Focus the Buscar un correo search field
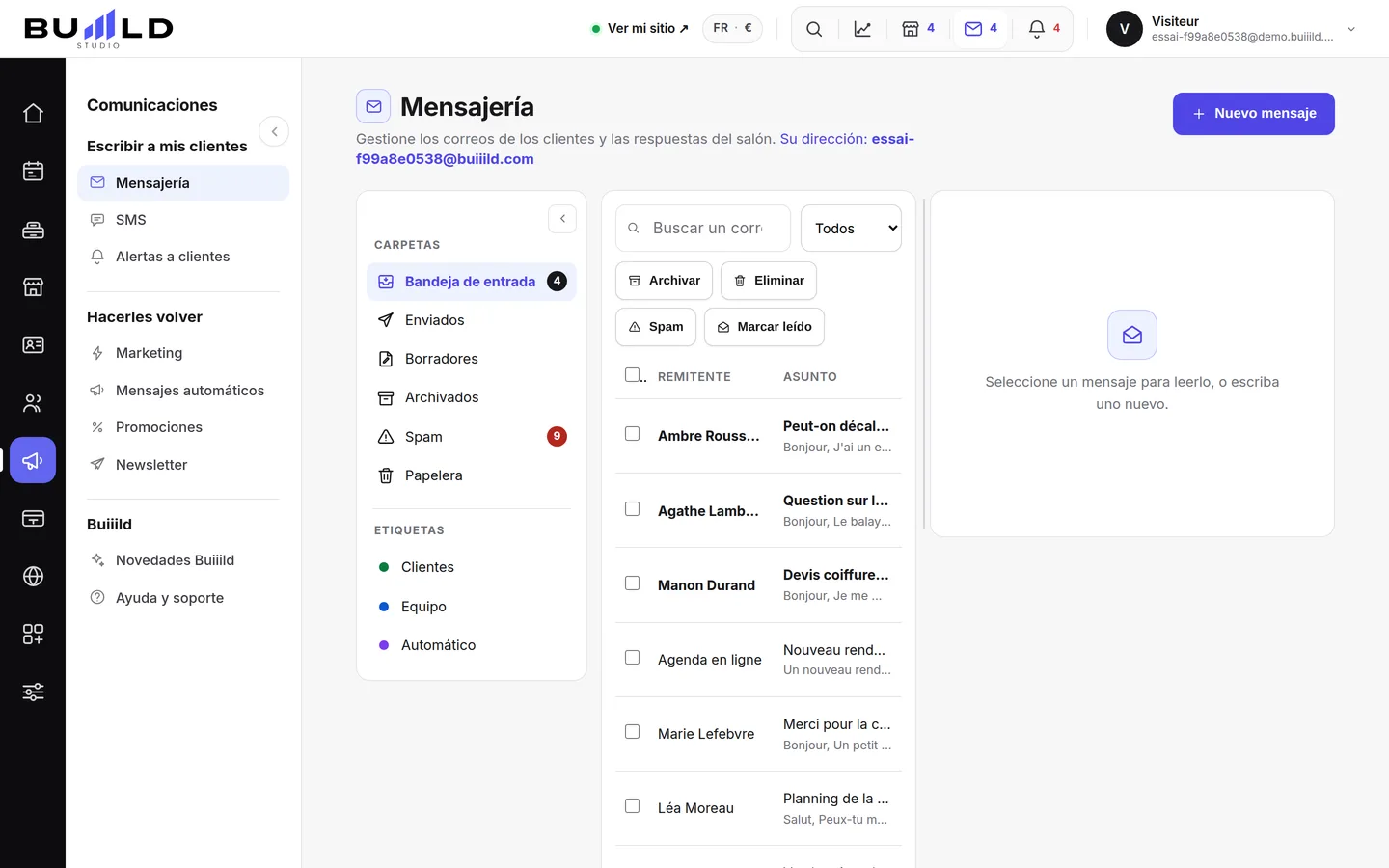Image resolution: width=1389 pixels, height=868 pixels. tap(703, 229)
